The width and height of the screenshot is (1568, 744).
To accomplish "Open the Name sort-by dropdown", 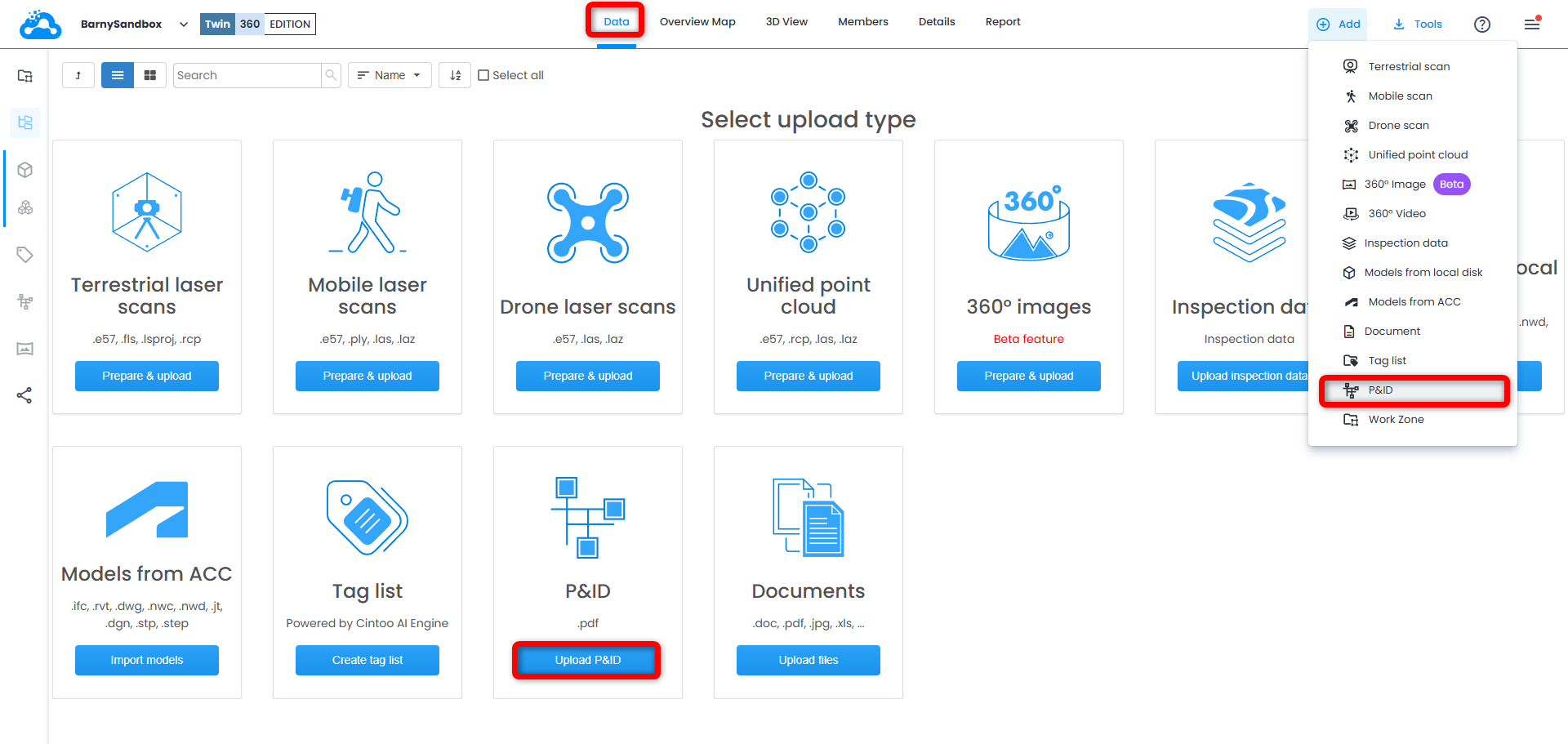I will [x=390, y=75].
